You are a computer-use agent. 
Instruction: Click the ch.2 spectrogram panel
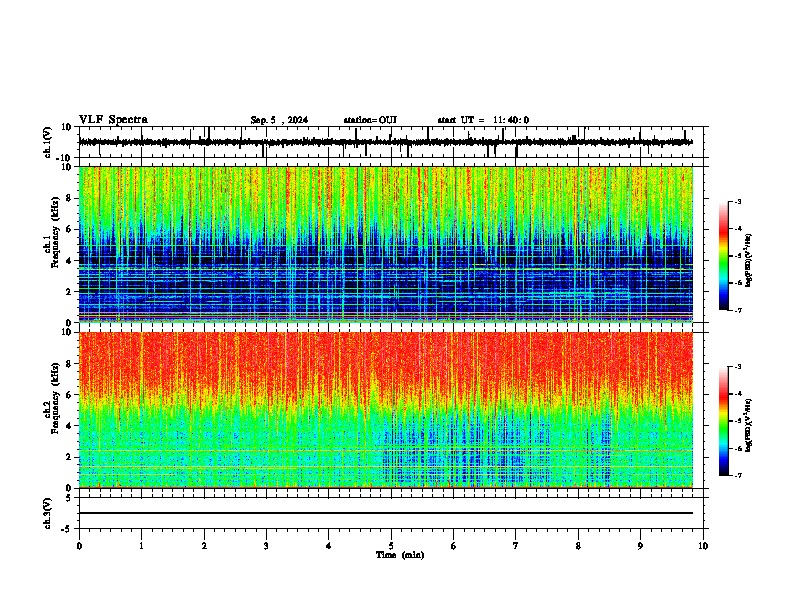click(386, 410)
